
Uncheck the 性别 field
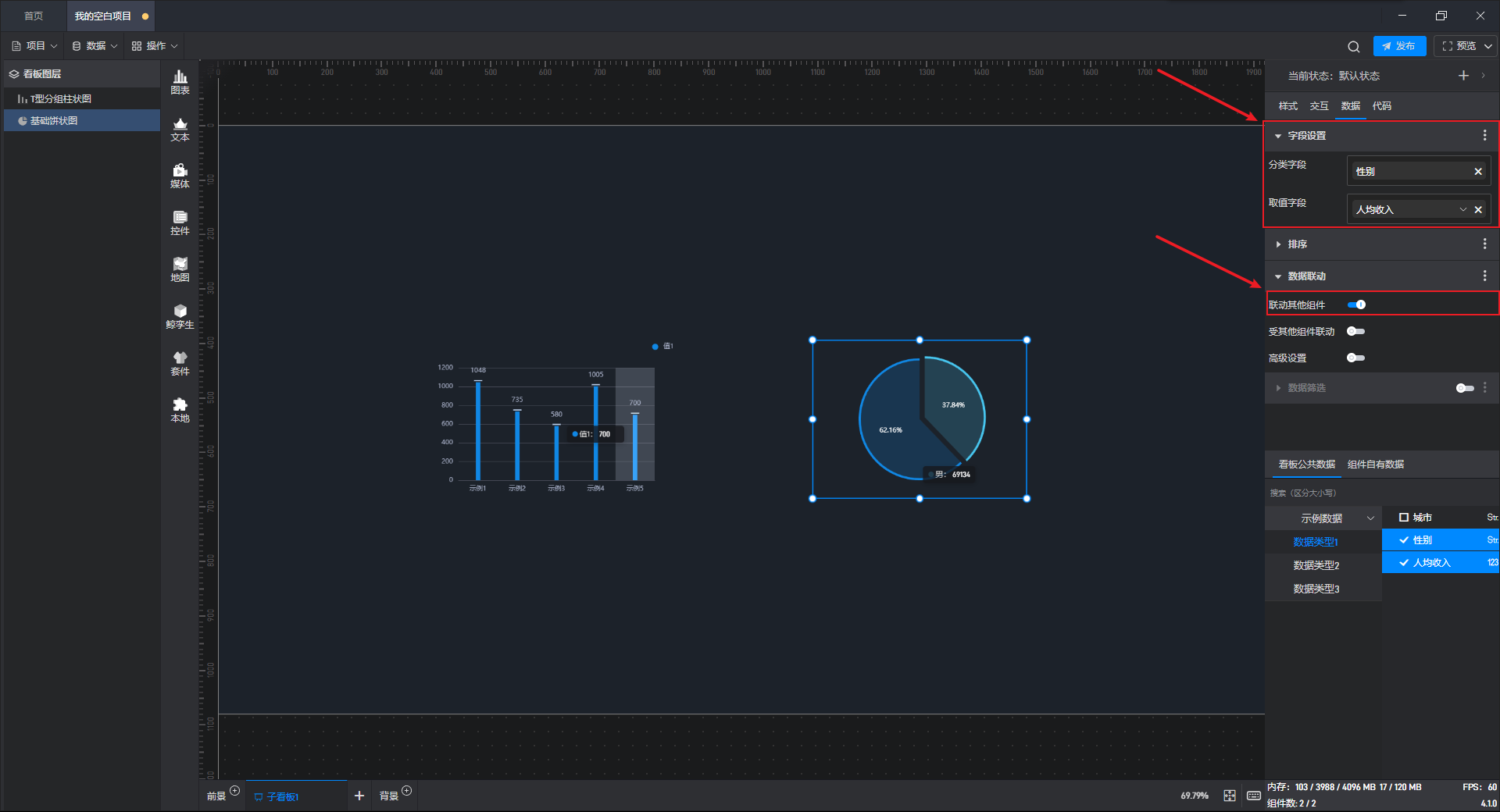point(1404,540)
